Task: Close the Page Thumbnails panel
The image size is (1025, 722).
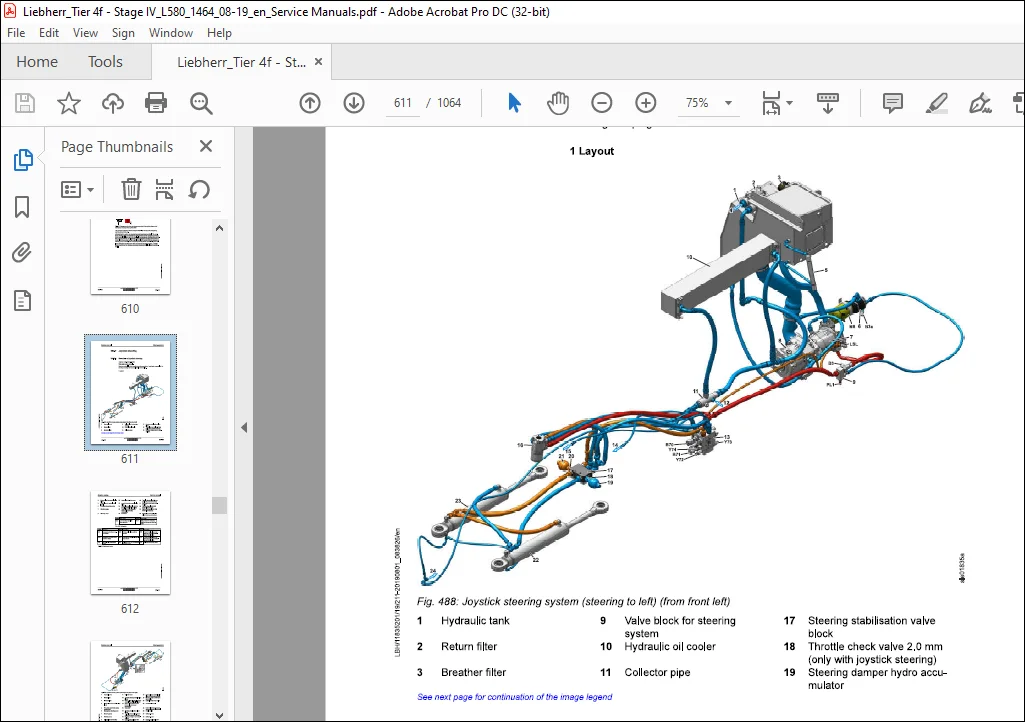Action: point(206,146)
